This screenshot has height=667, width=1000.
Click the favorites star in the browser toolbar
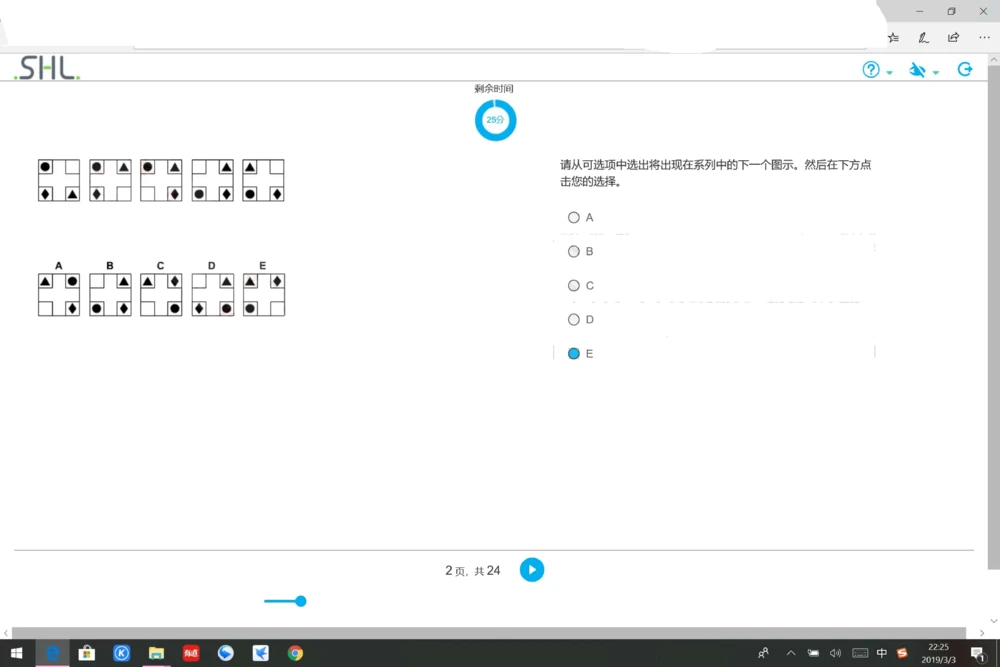893,37
